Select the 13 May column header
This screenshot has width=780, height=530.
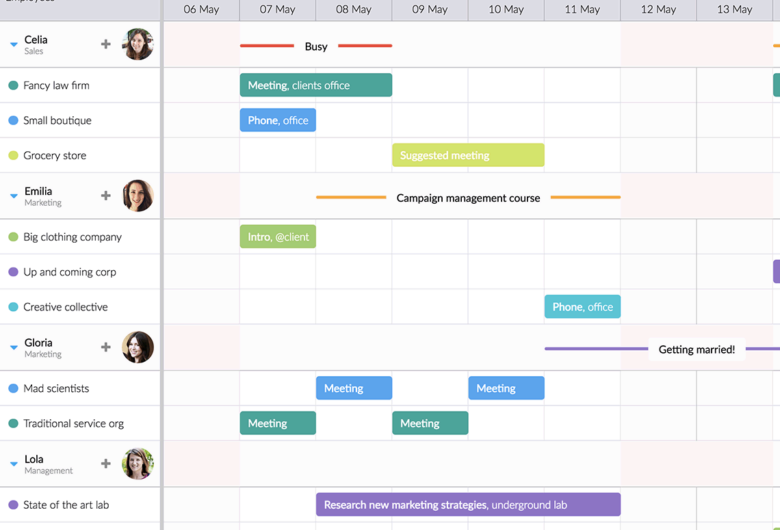734,9
